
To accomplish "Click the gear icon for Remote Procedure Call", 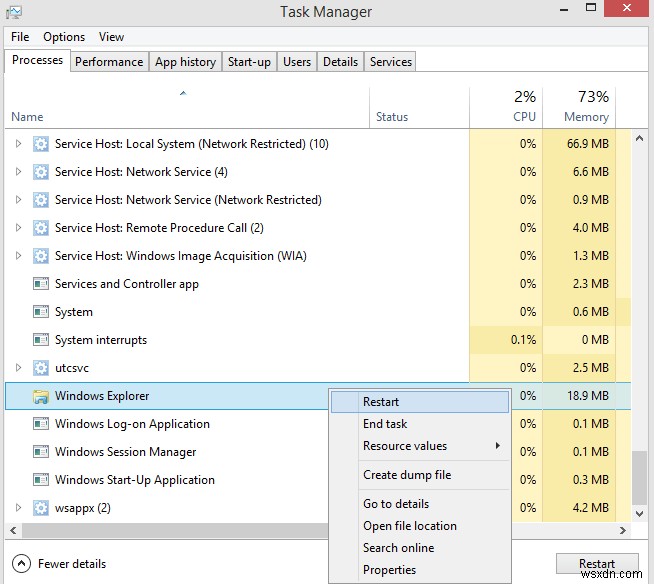I will tap(40, 228).
